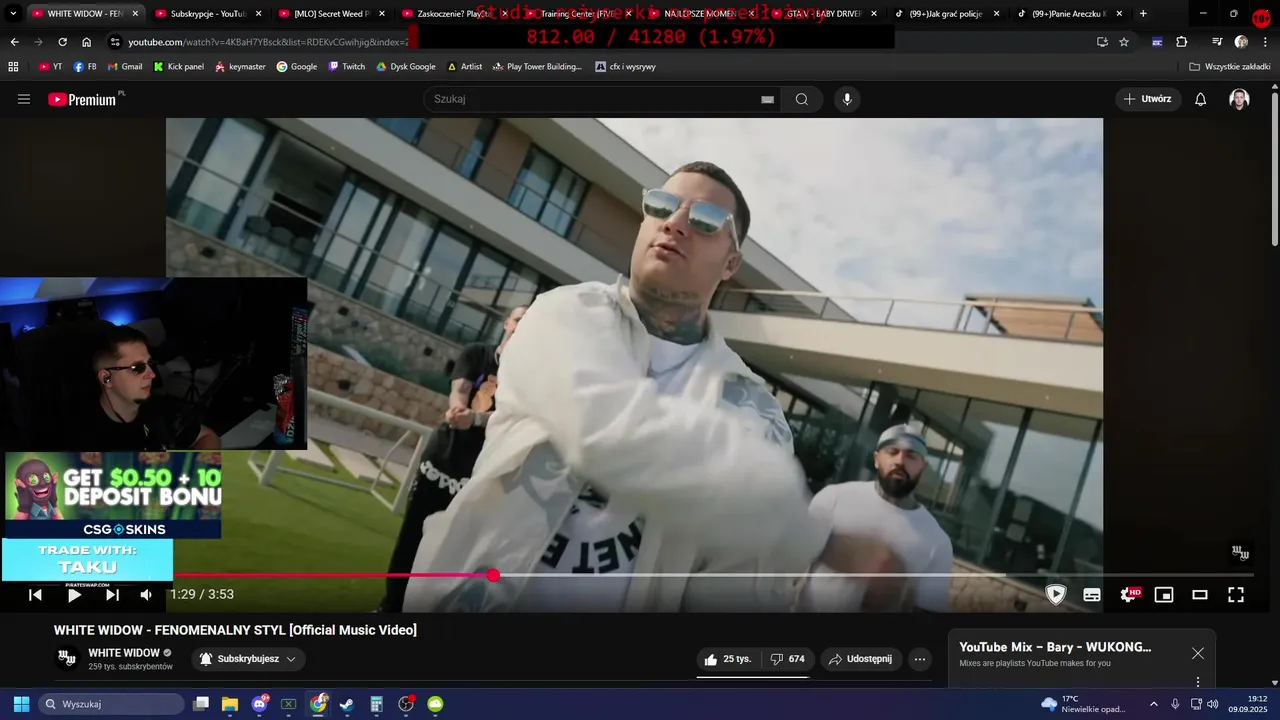1280x720 pixels.
Task: Click the red playhead scrubber
Action: point(493,575)
